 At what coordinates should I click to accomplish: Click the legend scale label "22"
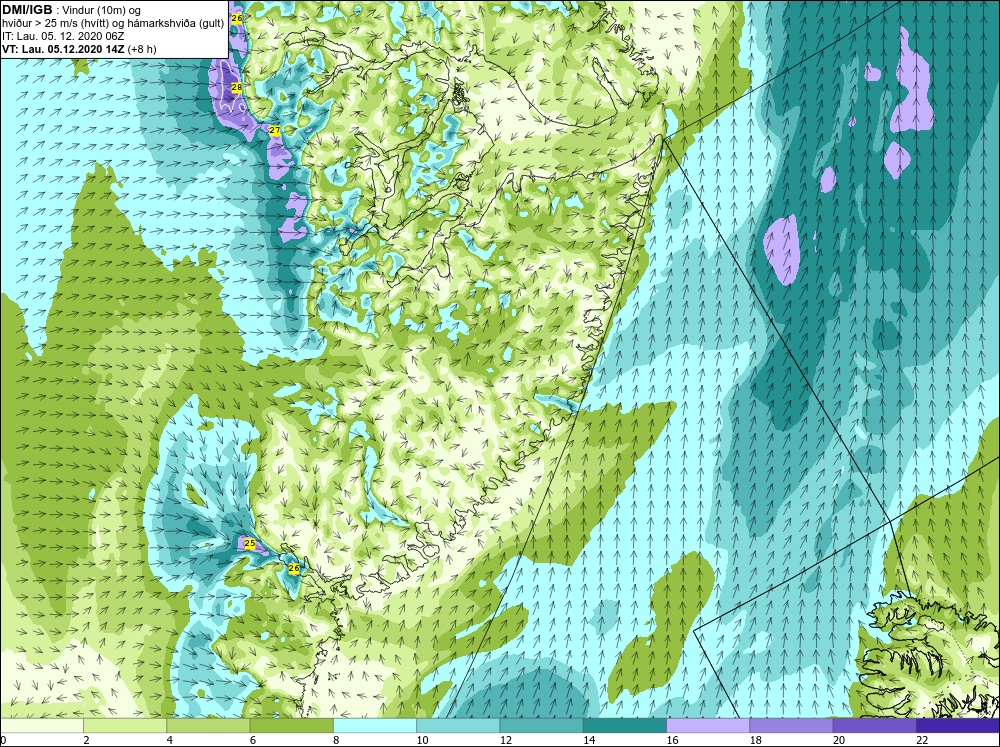click(x=922, y=740)
